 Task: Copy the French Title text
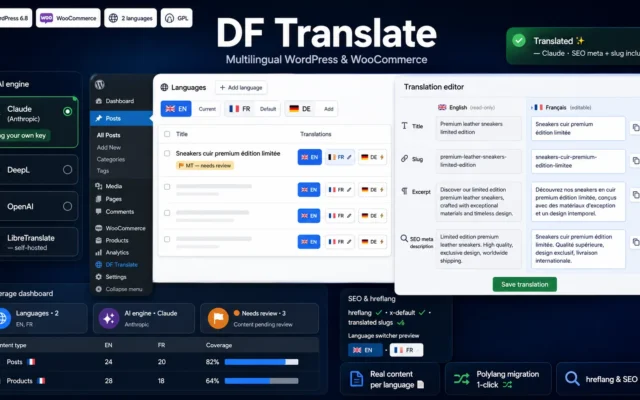(636, 128)
